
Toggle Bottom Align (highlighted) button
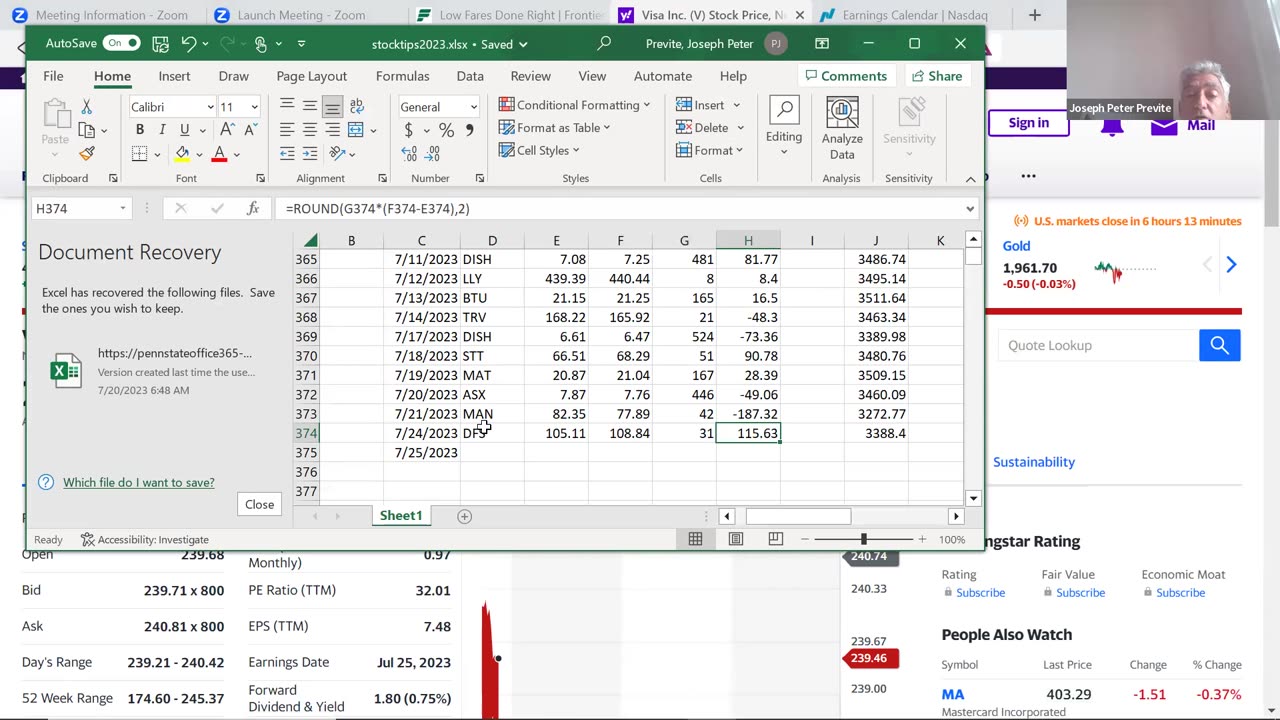[333, 106]
